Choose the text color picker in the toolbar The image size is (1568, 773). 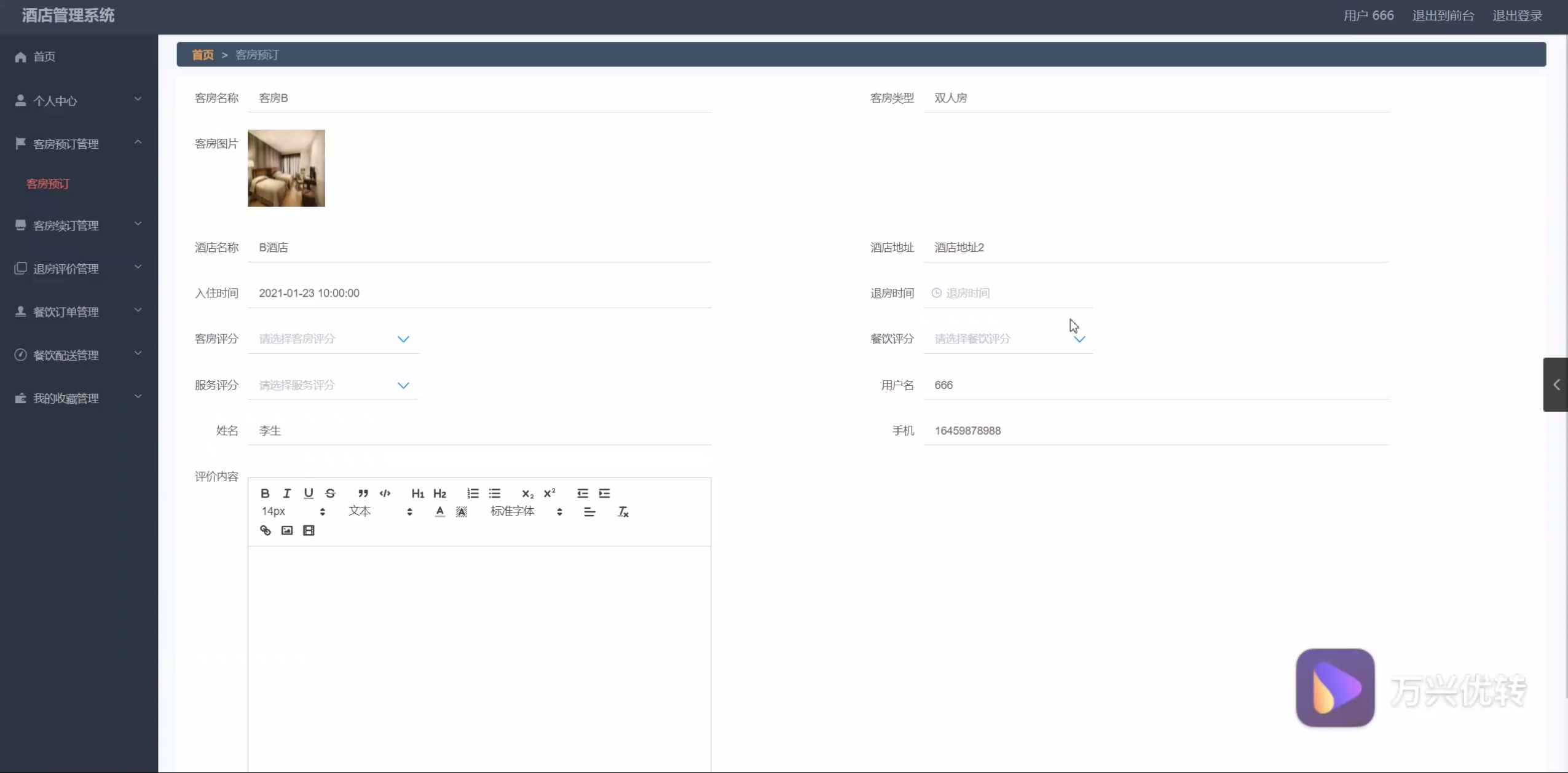[439, 511]
